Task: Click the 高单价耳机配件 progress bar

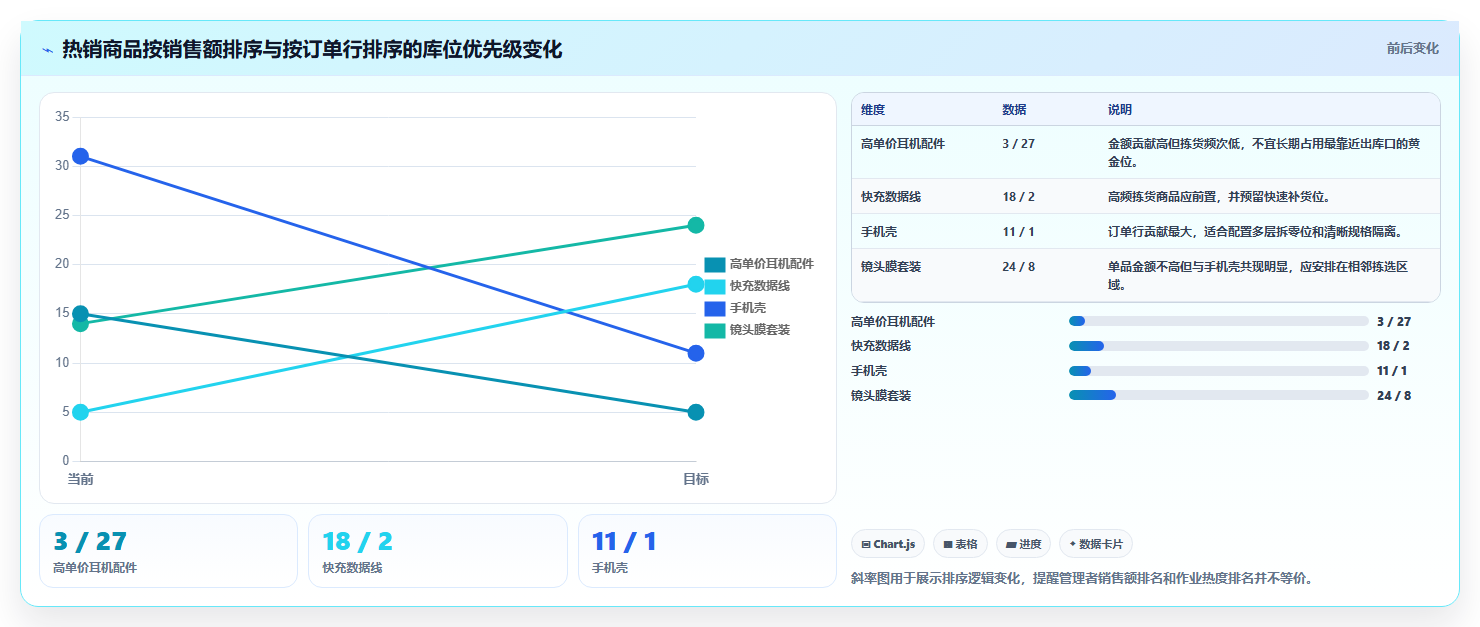Action: pyautogui.click(x=1219, y=321)
